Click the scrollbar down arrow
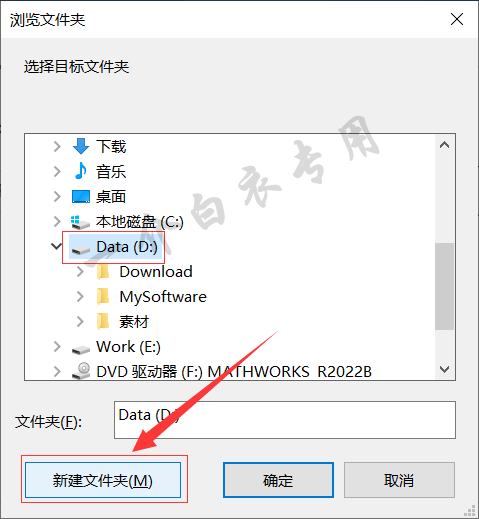Screen dimensions: 479x519 click(444, 369)
